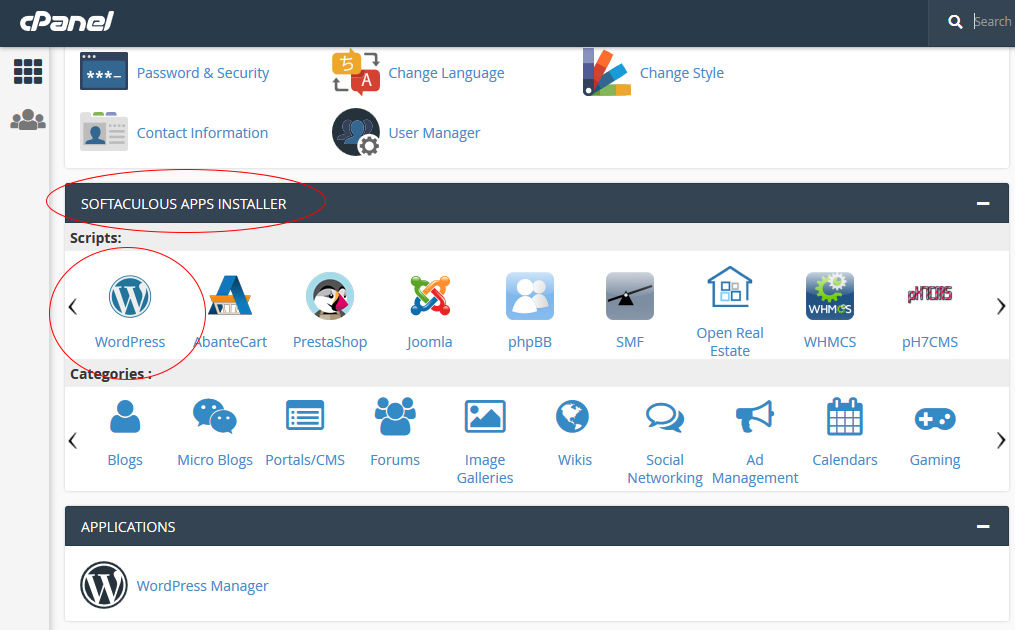Select the WHMCS script icon
Image resolution: width=1015 pixels, height=630 pixels.
[x=830, y=296]
